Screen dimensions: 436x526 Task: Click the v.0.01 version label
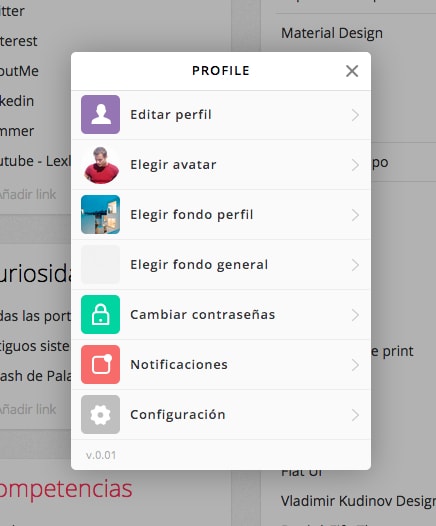coord(101,455)
